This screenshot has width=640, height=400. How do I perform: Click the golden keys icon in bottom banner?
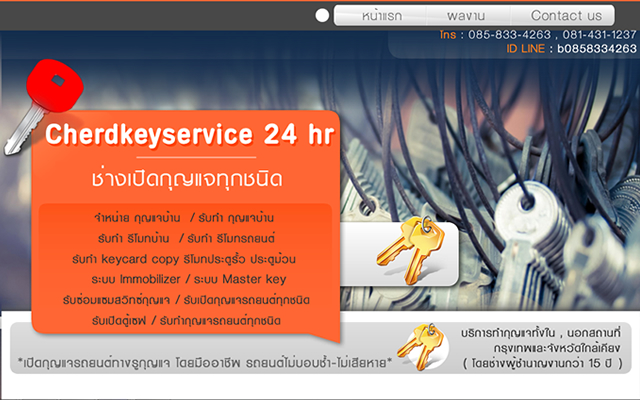coord(422,346)
